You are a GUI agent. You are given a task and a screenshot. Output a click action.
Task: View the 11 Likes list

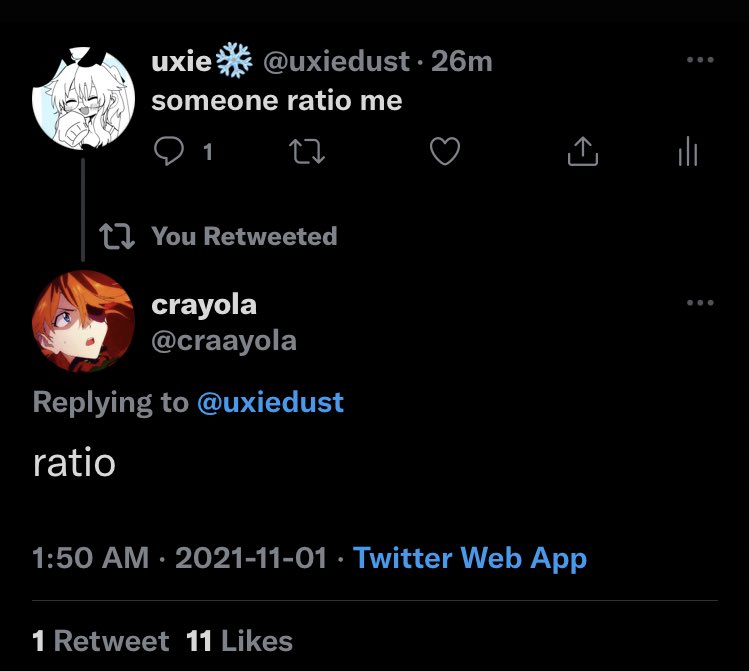240,641
